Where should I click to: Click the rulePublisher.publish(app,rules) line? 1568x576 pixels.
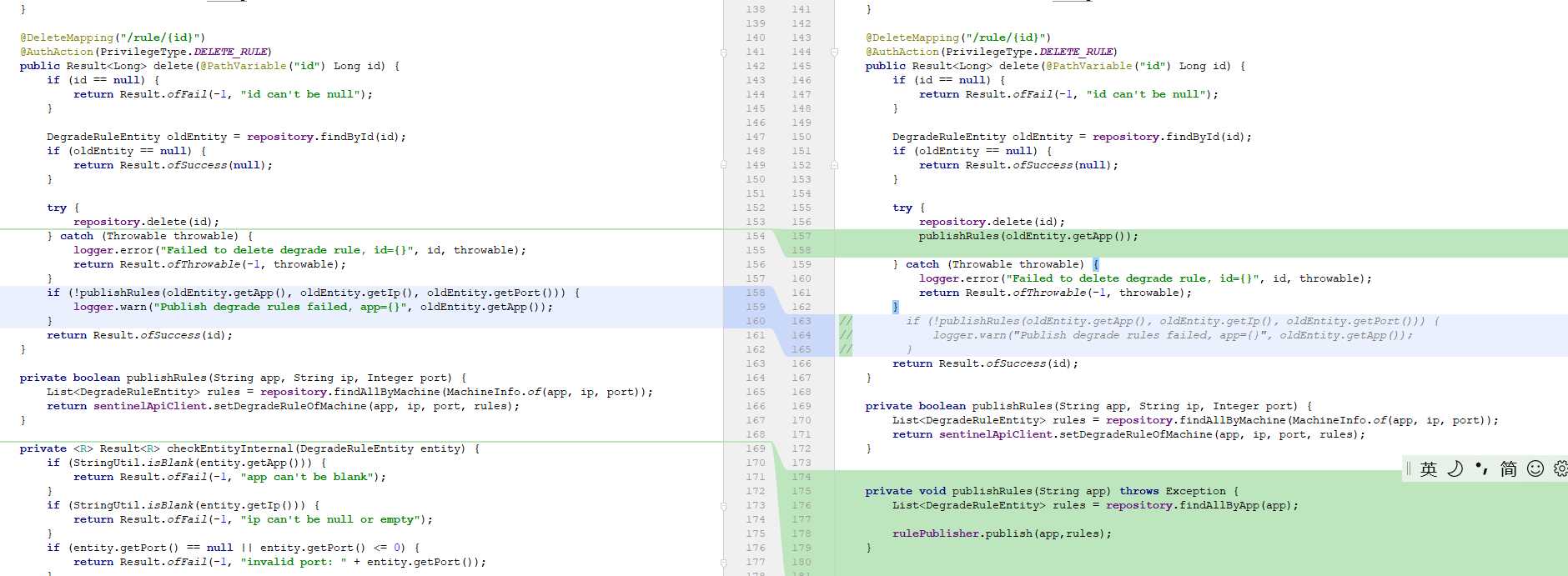point(1001,533)
